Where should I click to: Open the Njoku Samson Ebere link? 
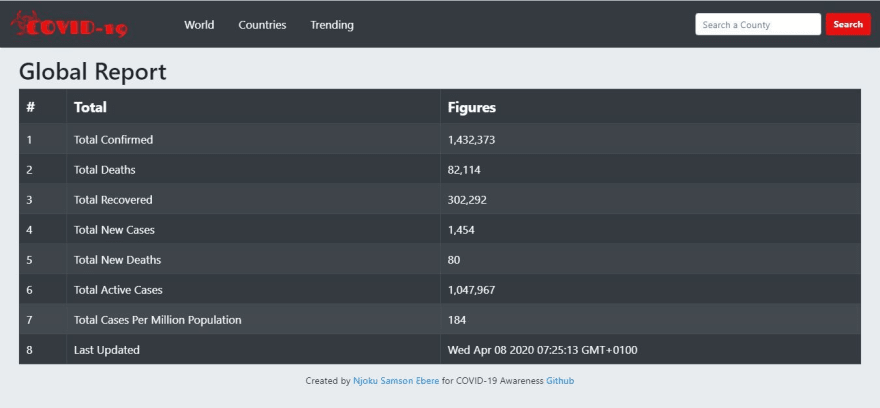[x=396, y=381]
